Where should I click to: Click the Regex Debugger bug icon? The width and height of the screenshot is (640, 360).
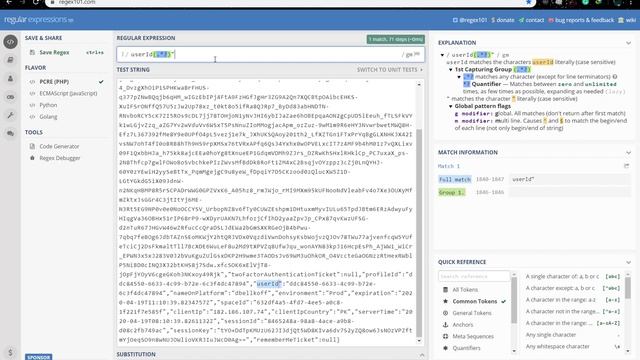(32, 158)
